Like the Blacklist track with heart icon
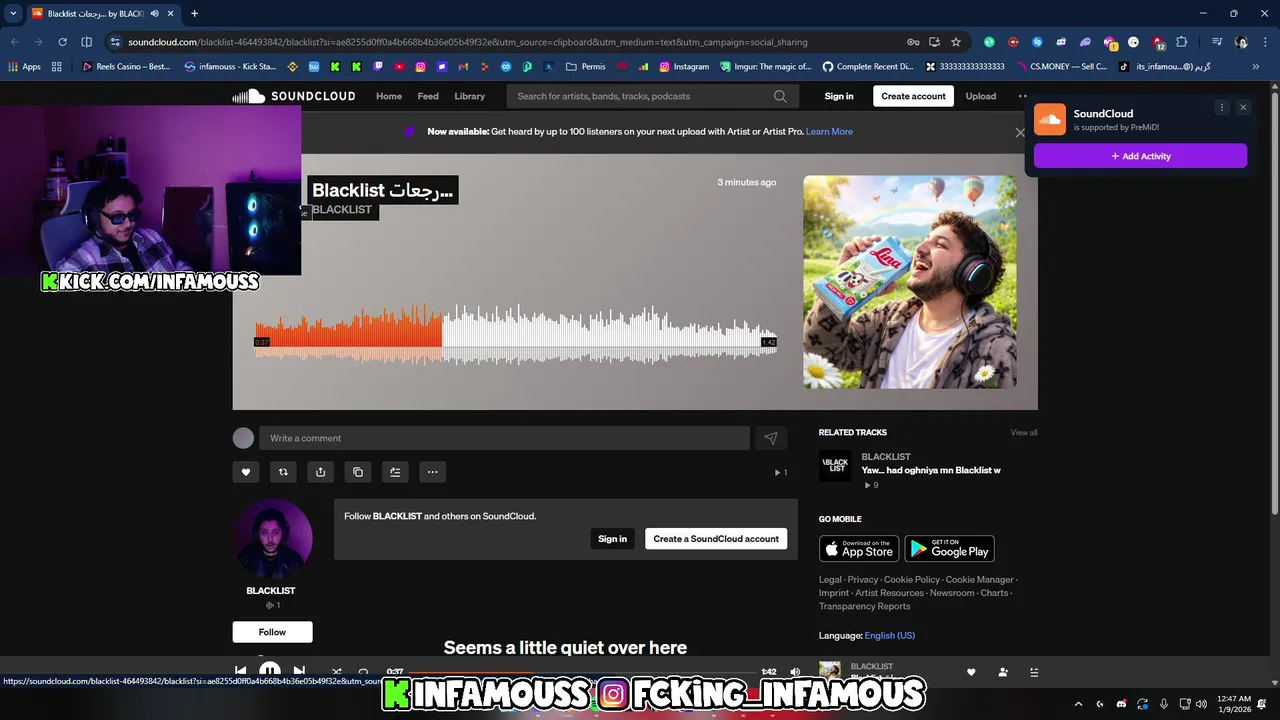Image resolution: width=1280 pixels, height=720 pixels. (x=246, y=472)
